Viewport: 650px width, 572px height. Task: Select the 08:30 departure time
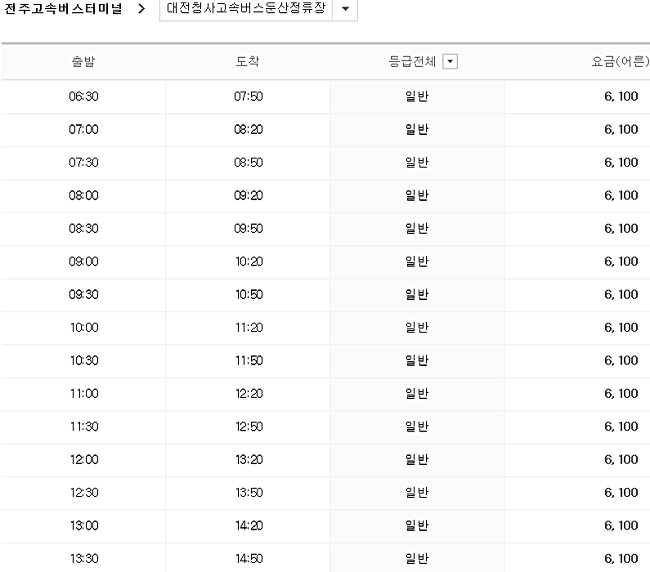pyautogui.click(x=83, y=228)
